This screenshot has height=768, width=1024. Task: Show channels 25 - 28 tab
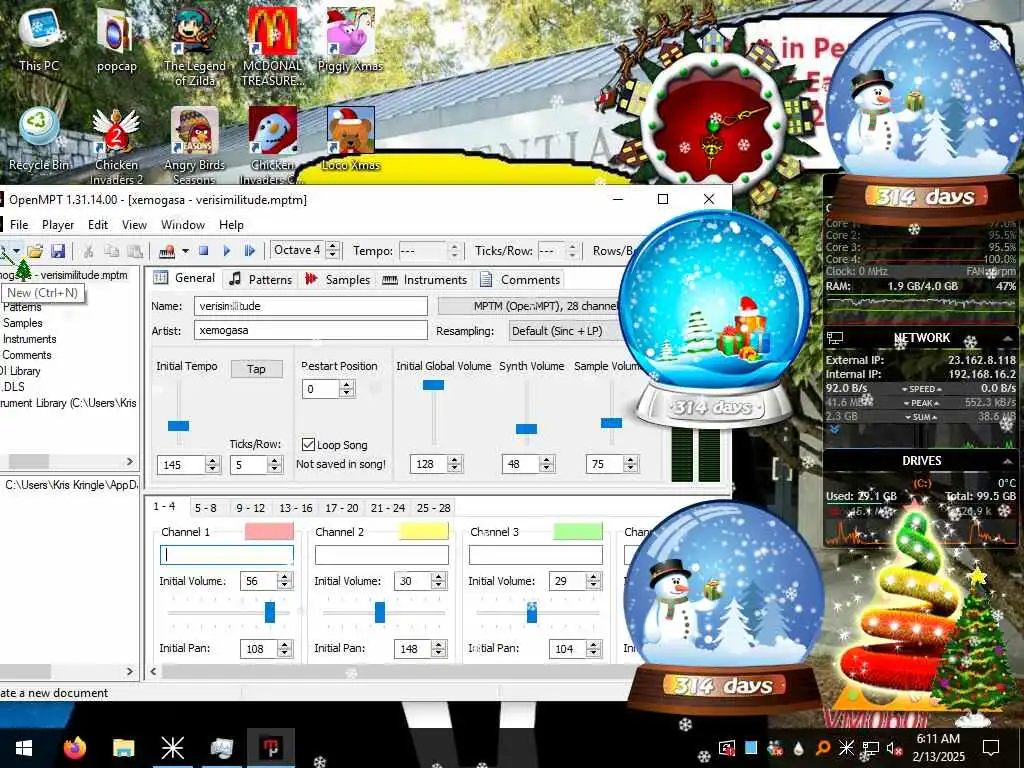point(433,507)
